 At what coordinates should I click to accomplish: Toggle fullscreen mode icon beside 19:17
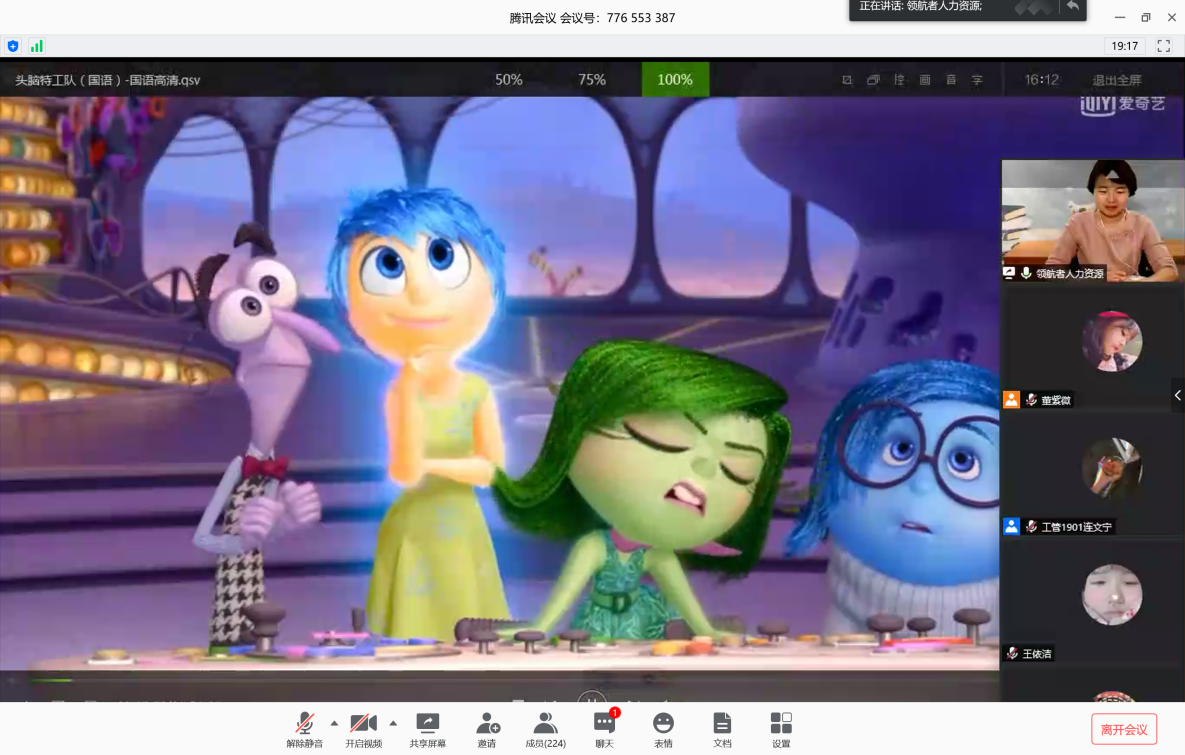(1164, 46)
